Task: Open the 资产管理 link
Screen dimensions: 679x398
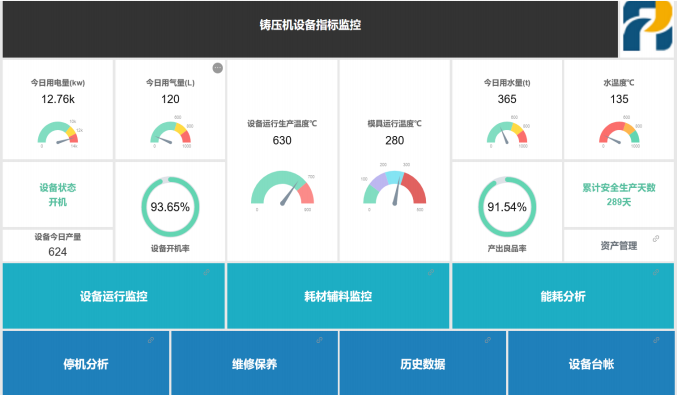Action: [x=619, y=246]
